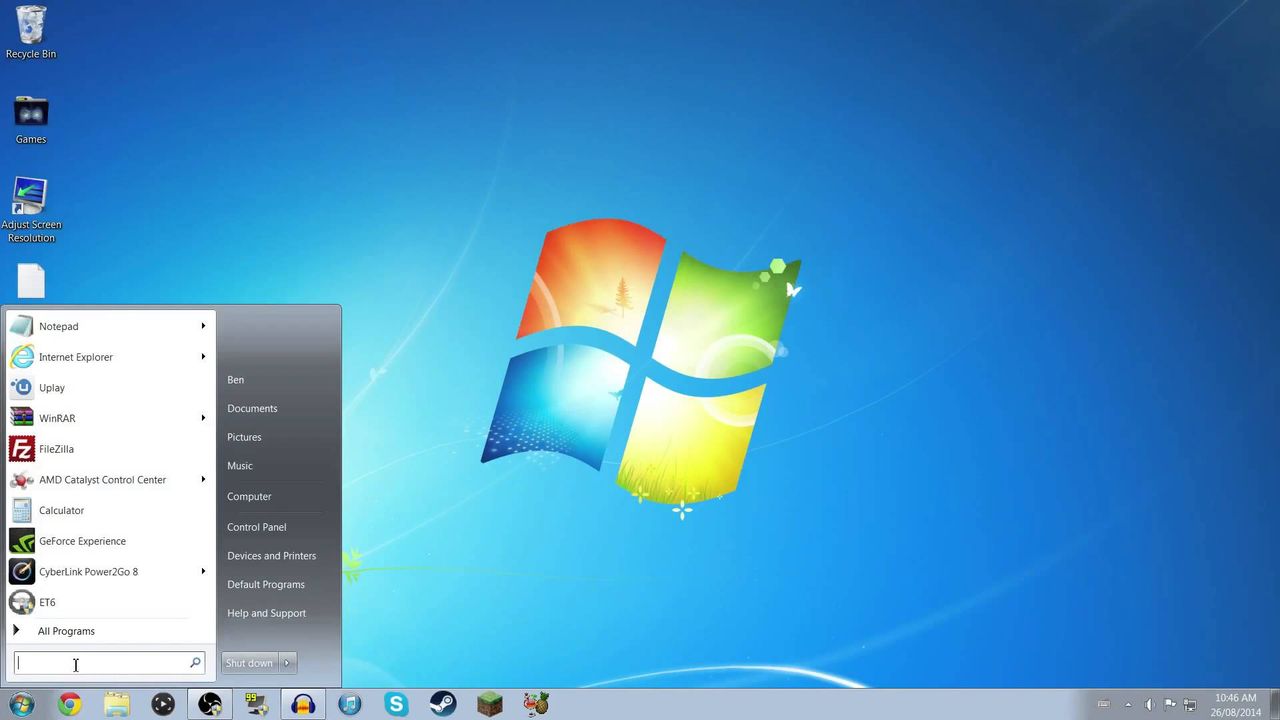Open the volume control in the system tray
This screenshot has height=720, width=1280.
click(x=1148, y=704)
